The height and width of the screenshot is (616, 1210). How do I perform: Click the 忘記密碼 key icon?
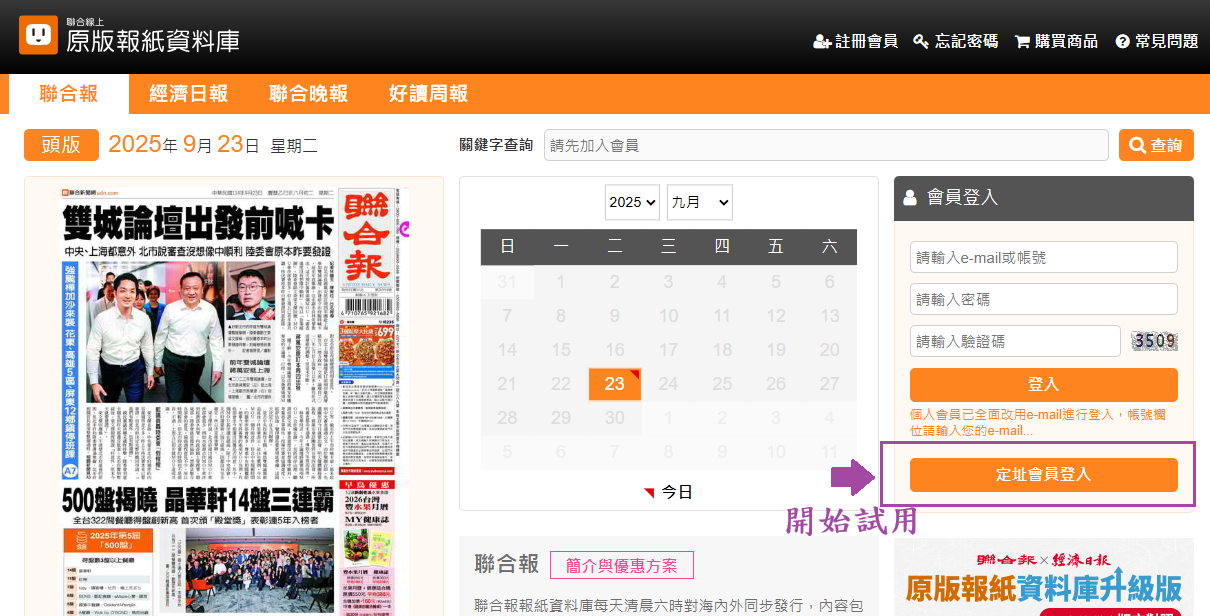coord(921,42)
